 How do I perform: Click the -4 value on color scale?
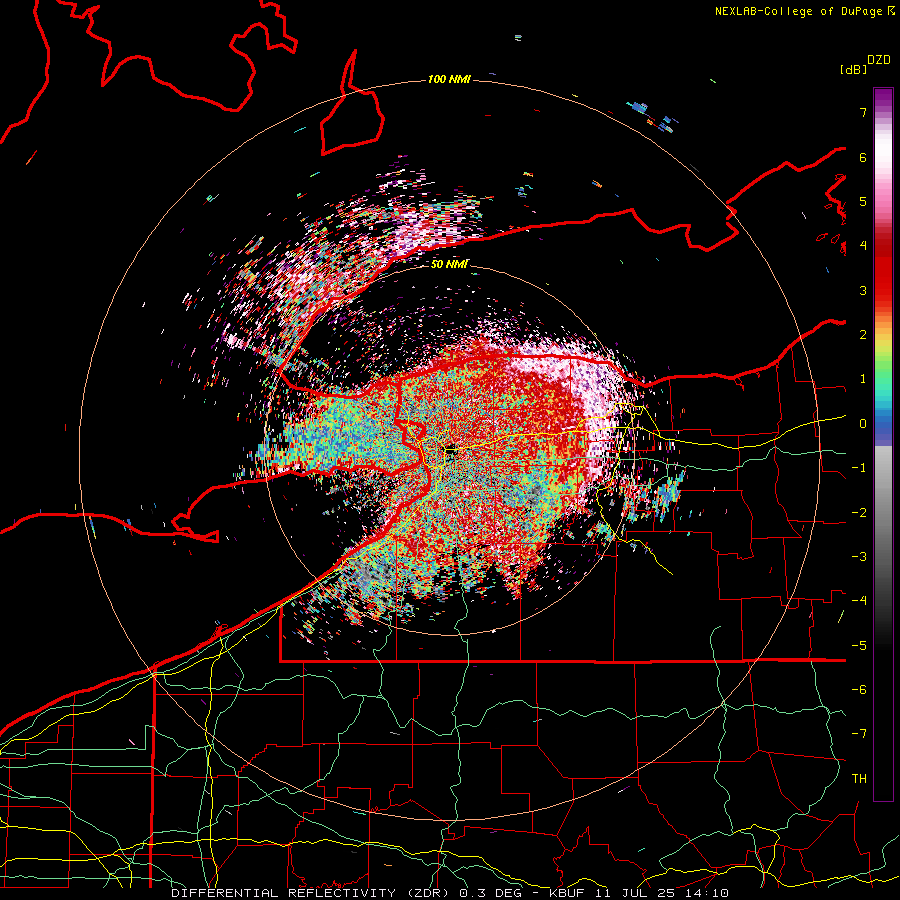point(859,601)
